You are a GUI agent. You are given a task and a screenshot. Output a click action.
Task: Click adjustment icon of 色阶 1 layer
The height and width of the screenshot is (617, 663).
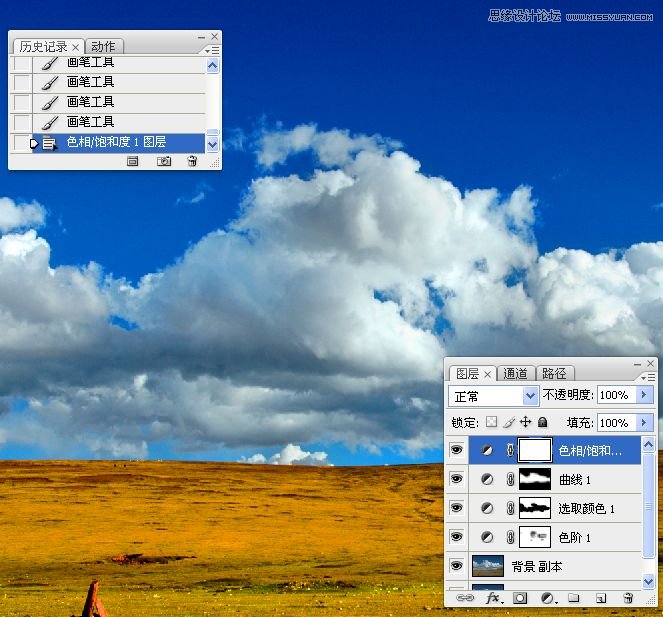pos(487,537)
